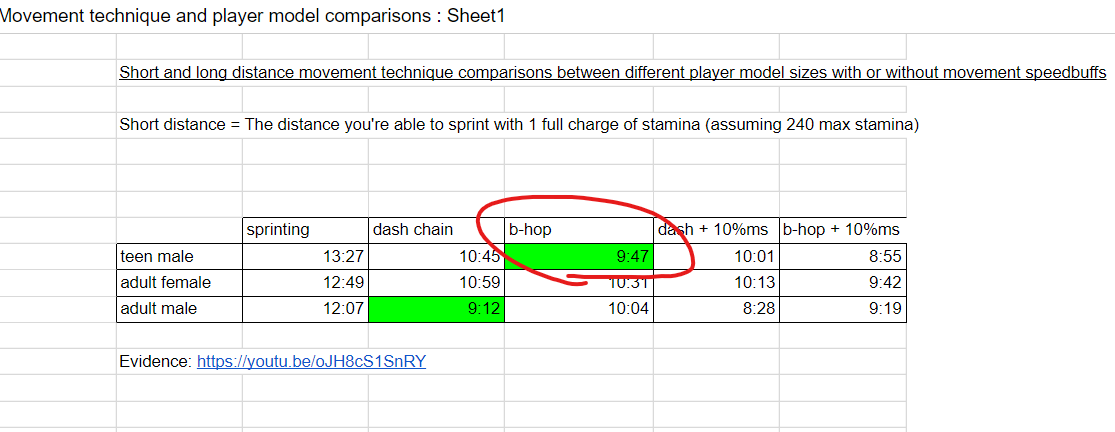Select the green 9:47 b-hop cell
Viewport: 1115px width, 432px height.
(579, 257)
